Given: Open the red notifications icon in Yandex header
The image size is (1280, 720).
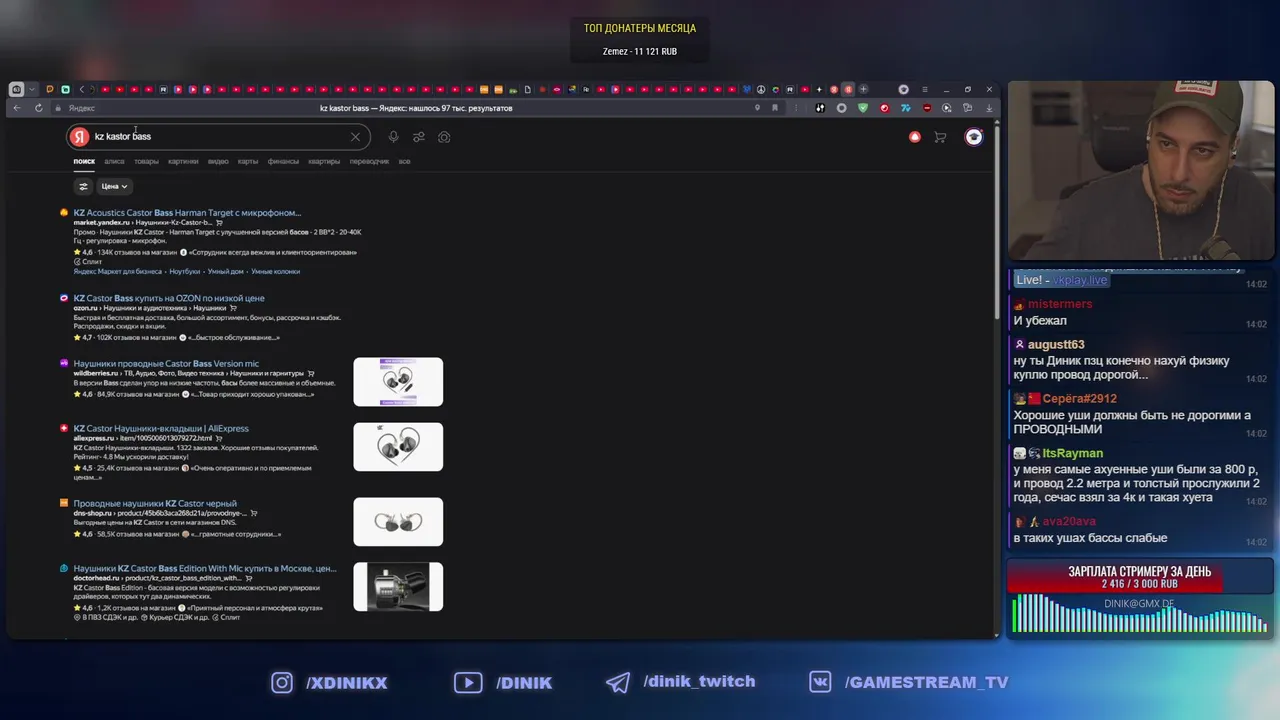Looking at the screenshot, I should point(914,137).
